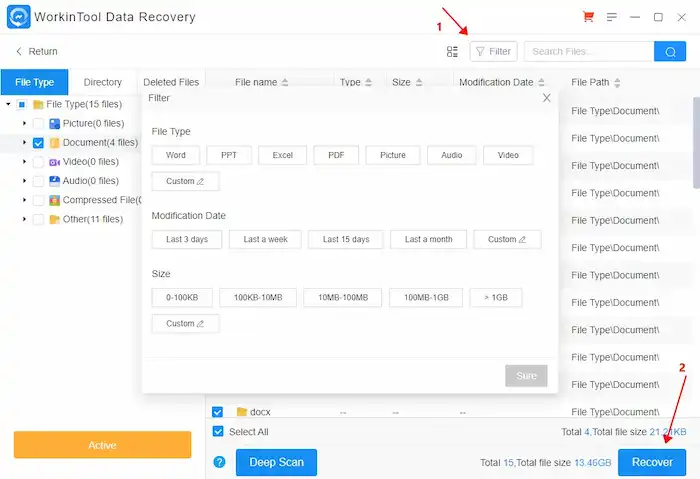Toggle the File Type root checkbox
700x479 pixels.
pos(21,104)
